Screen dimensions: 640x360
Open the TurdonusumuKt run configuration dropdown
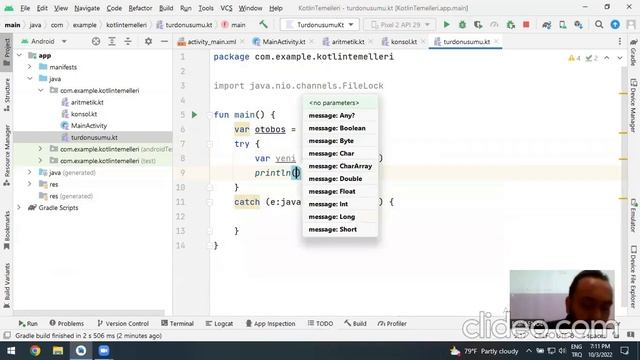click(320, 24)
